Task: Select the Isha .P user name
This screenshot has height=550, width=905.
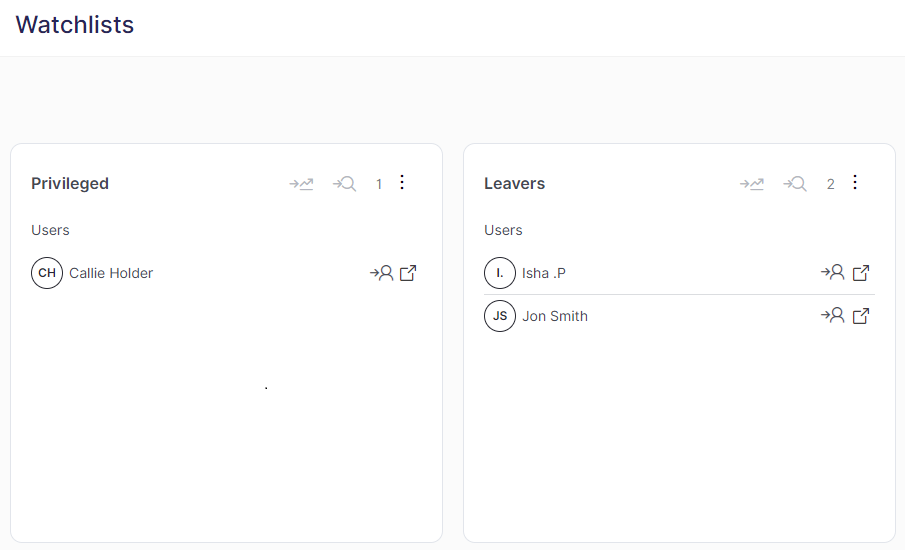Action: pyautogui.click(x=544, y=273)
